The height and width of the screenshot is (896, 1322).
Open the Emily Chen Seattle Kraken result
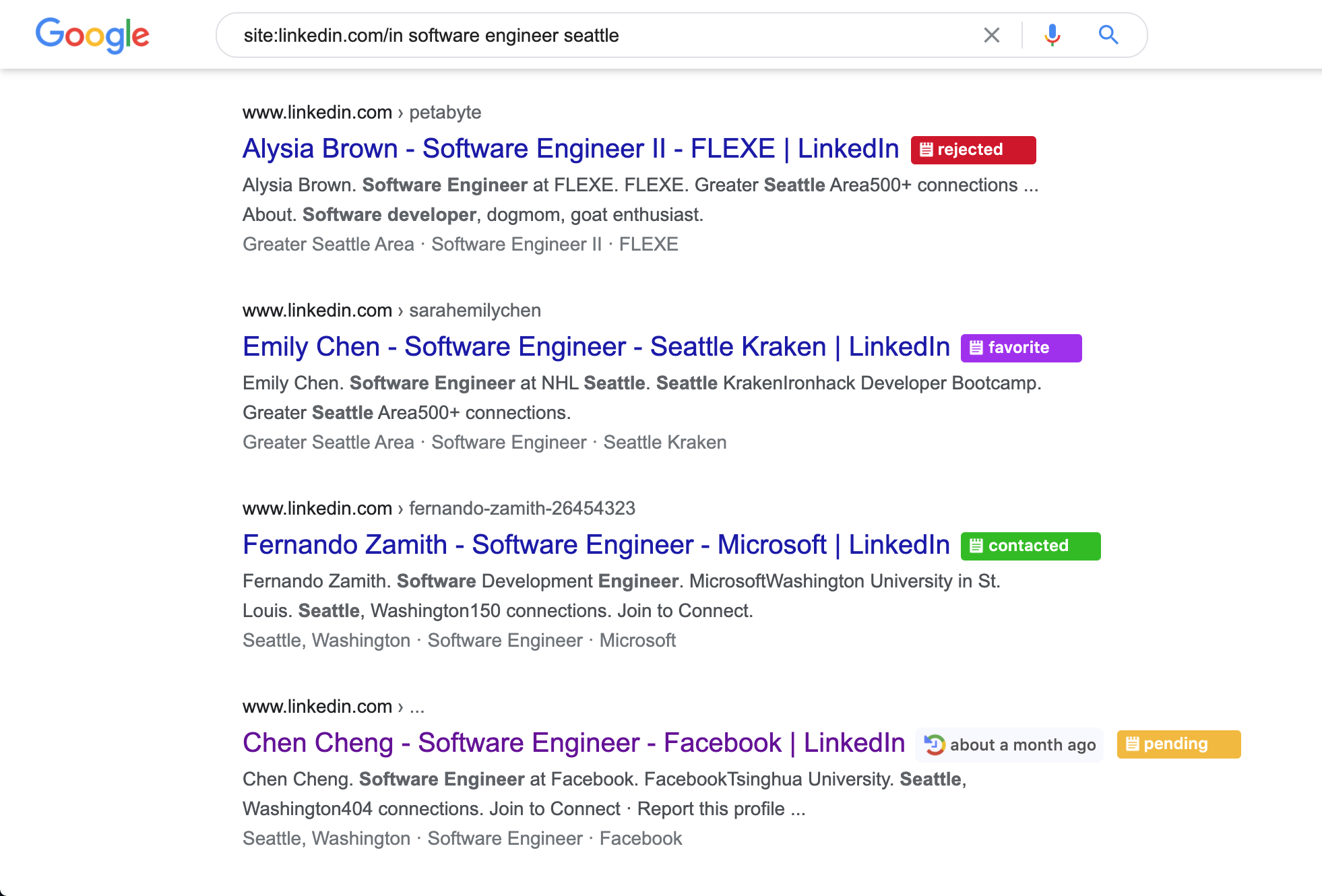pyautogui.click(x=596, y=347)
